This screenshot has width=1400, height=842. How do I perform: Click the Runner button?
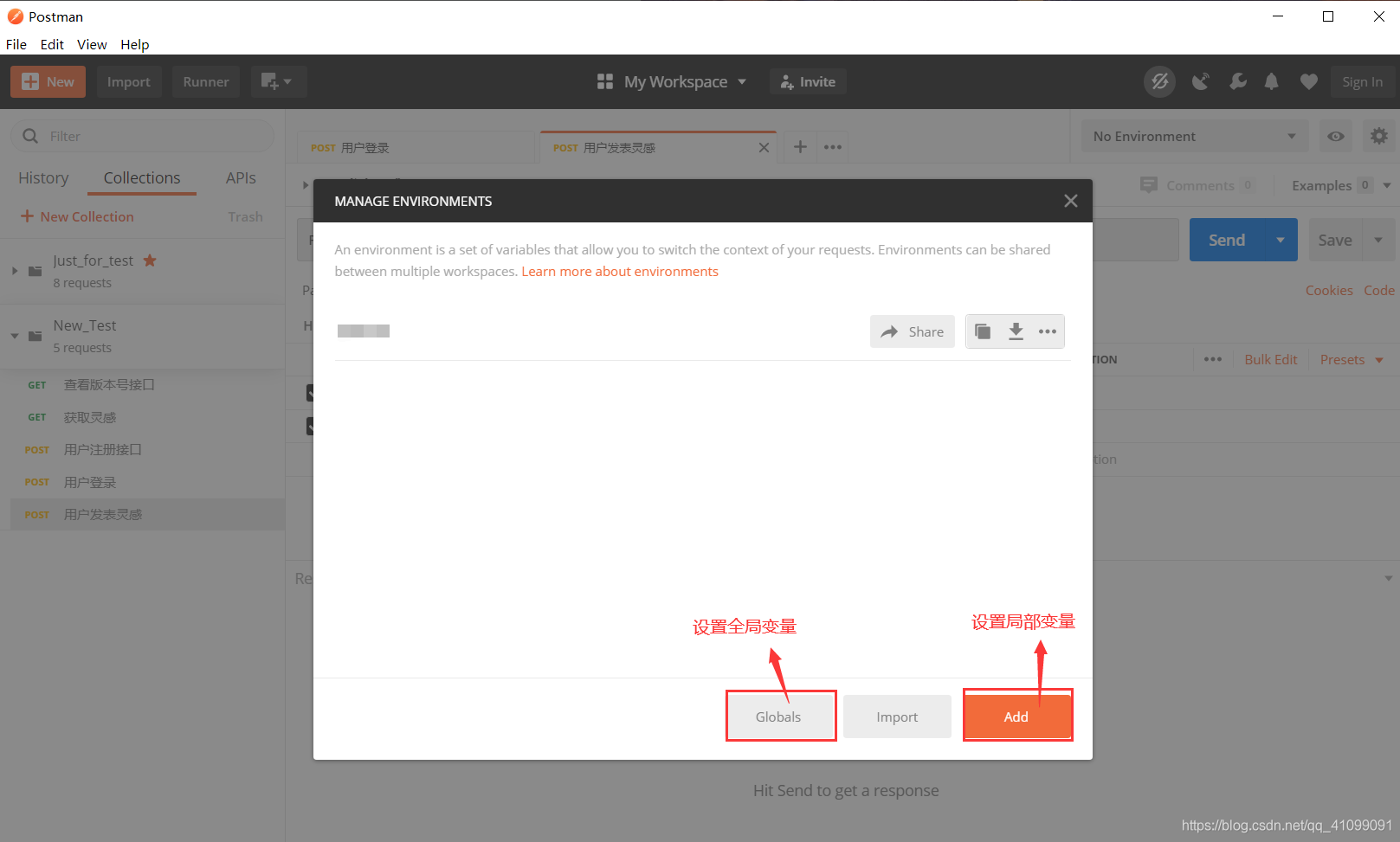click(x=206, y=81)
